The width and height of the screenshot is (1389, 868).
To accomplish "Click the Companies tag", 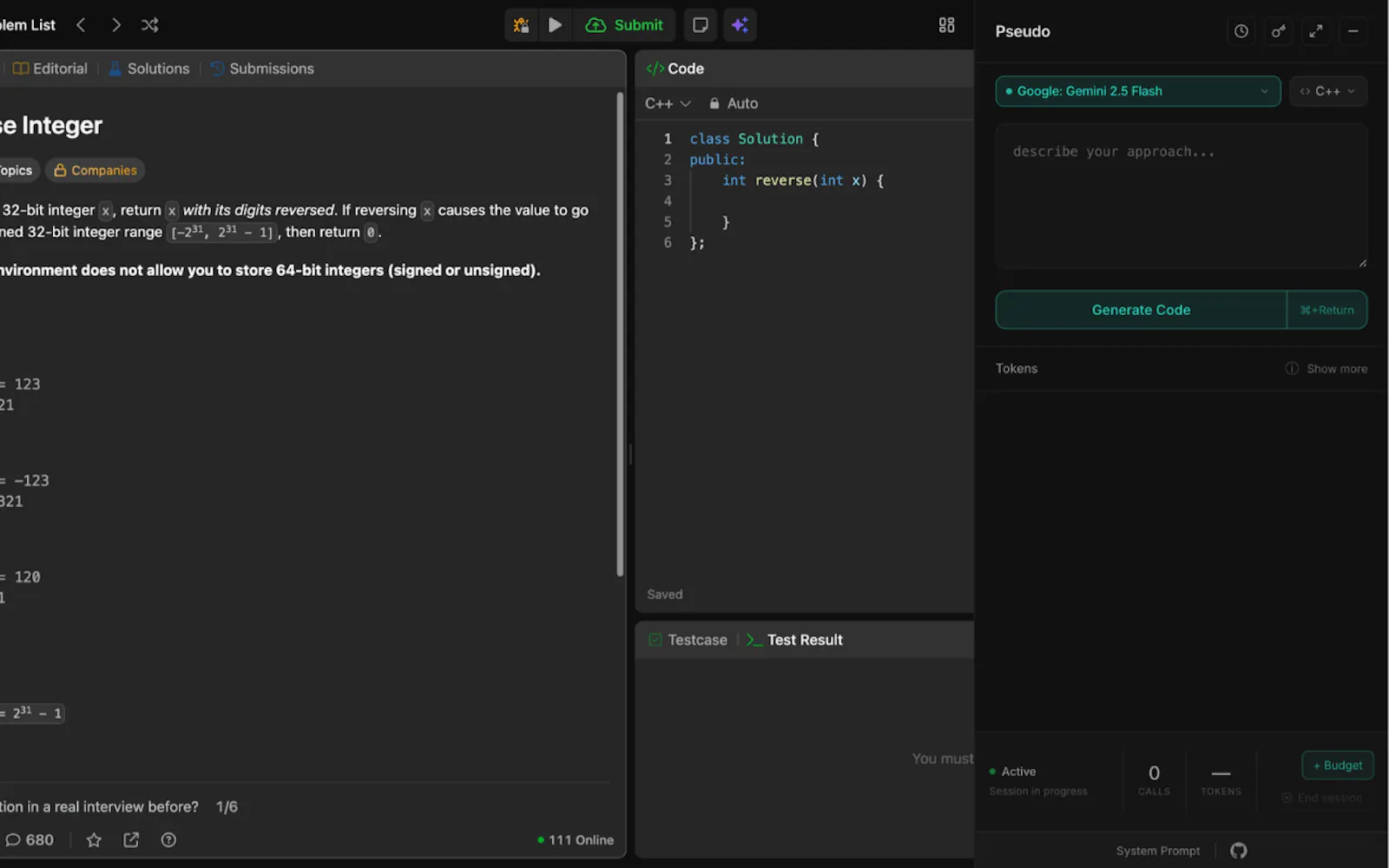I will point(95,170).
